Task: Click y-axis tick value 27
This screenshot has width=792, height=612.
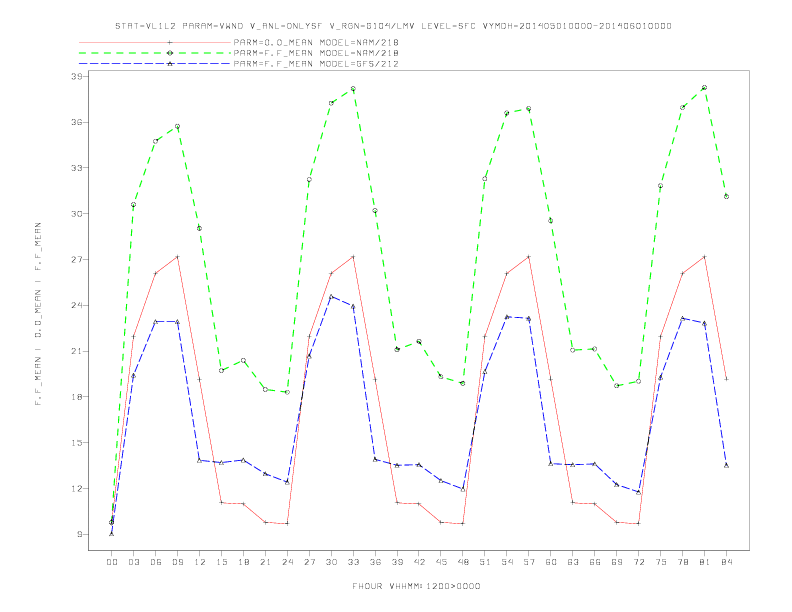Action: [x=76, y=260]
